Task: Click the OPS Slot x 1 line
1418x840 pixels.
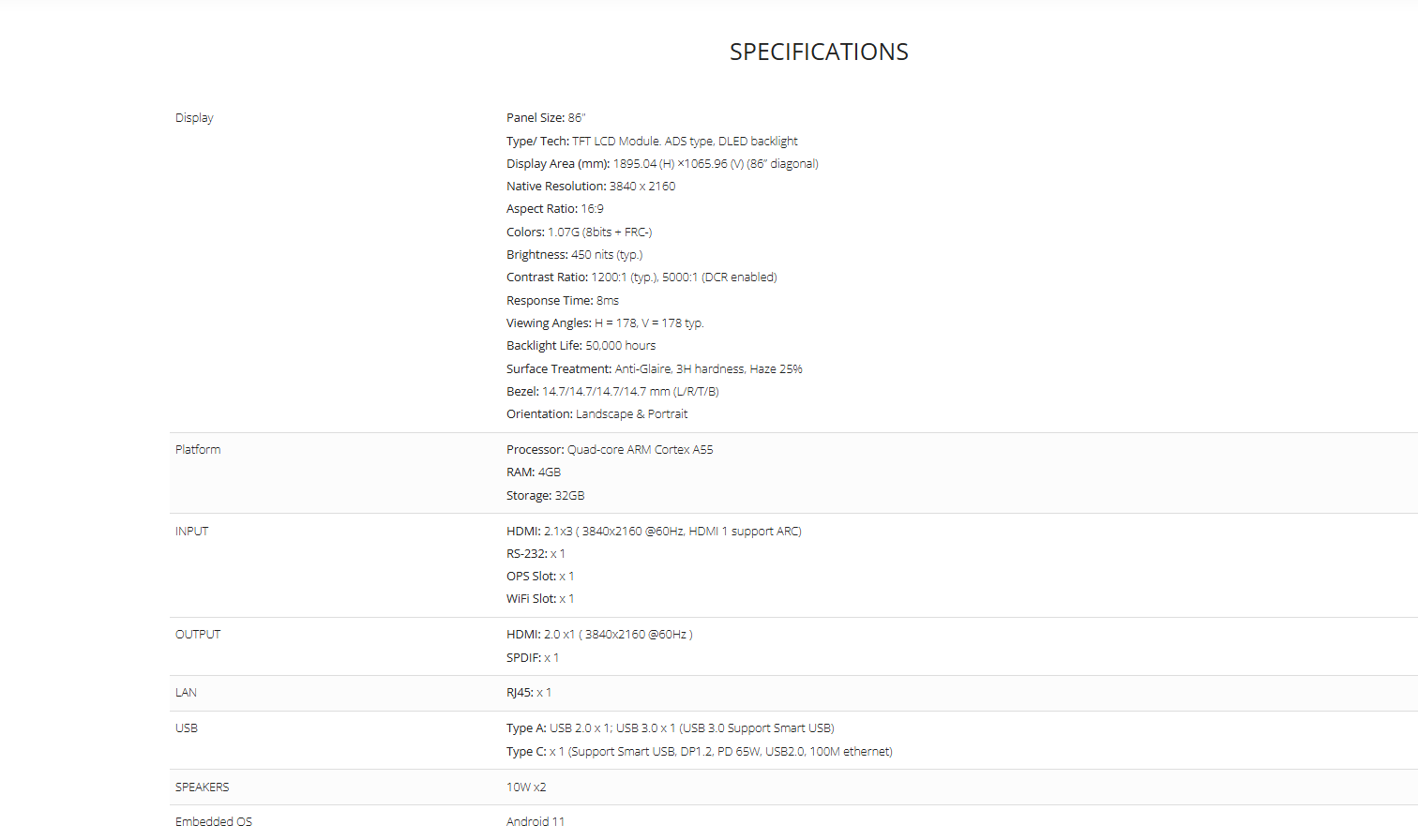Action: click(540, 577)
